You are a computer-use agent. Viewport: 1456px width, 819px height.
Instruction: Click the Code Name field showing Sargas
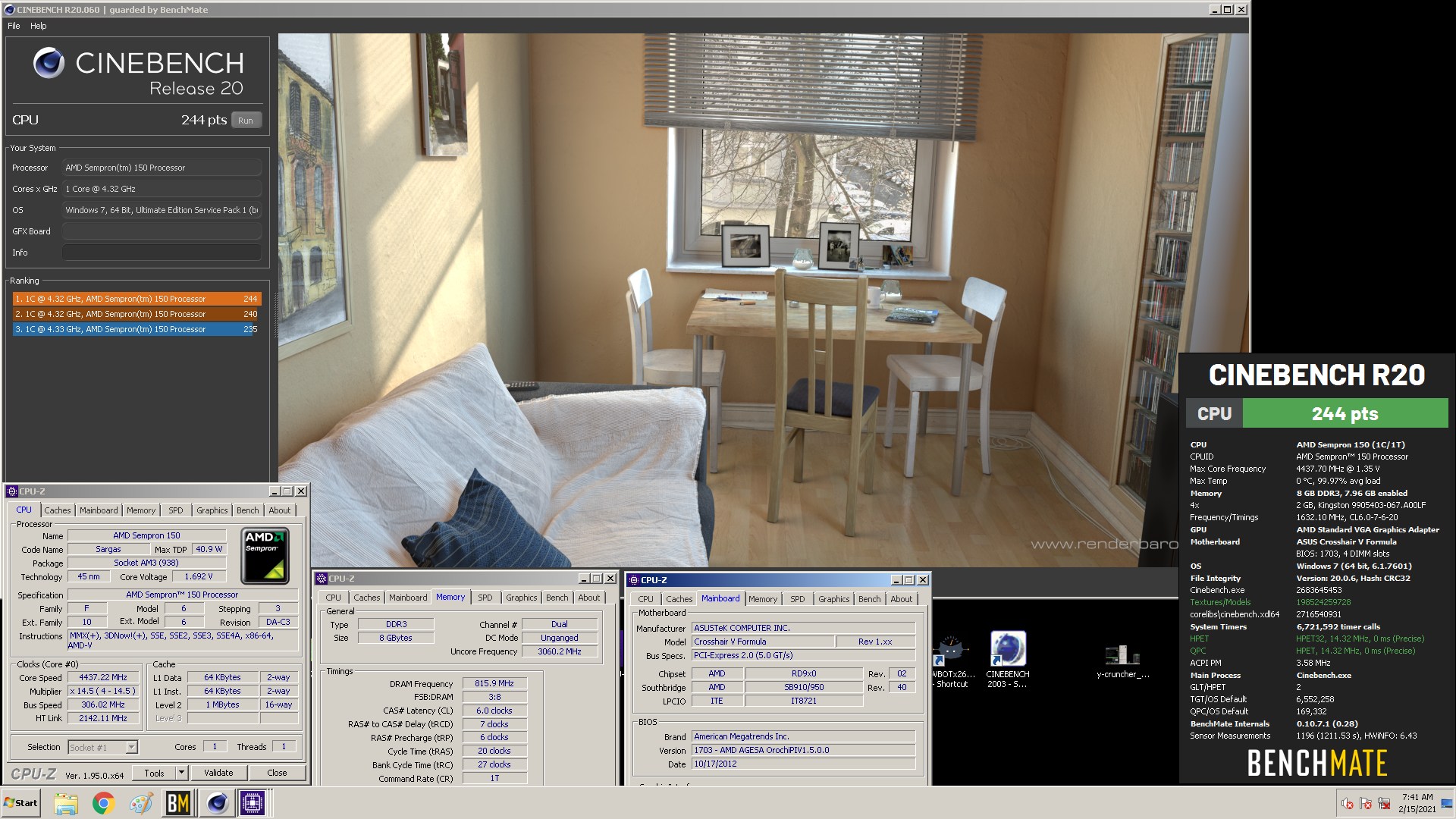pos(108,549)
